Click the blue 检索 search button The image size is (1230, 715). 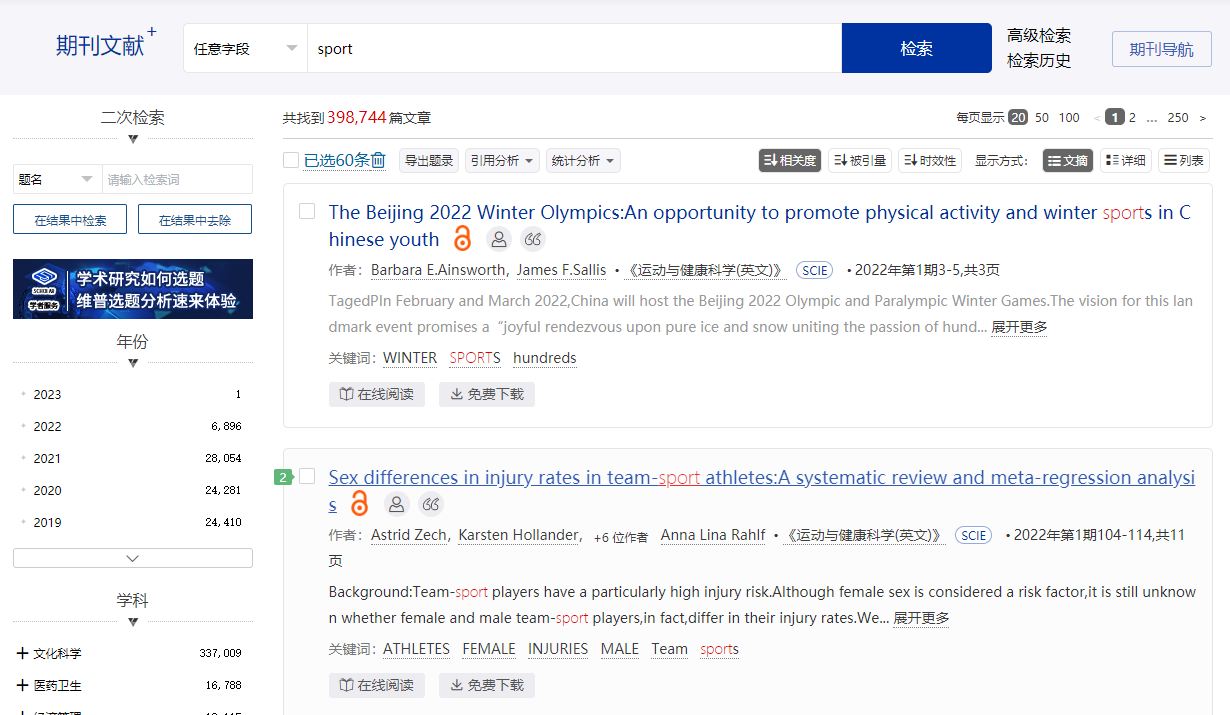[x=916, y=48]
